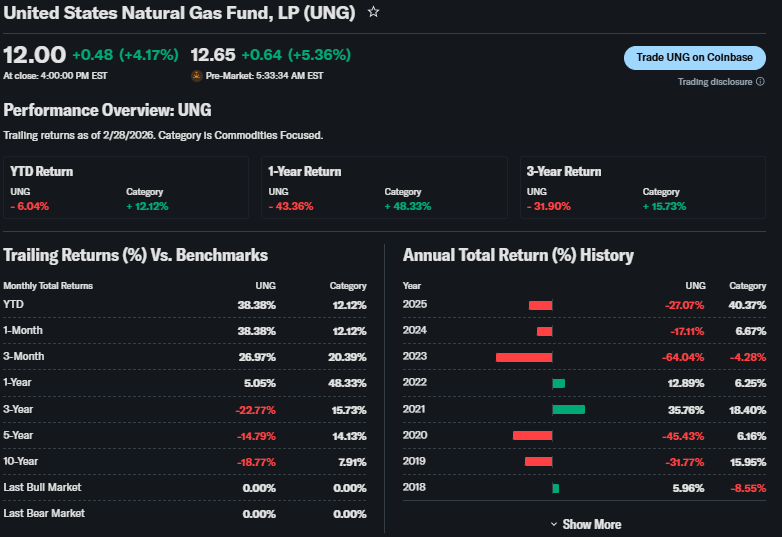Click the Last Bull Market row label
Viewport: 782px width, 537px height.
coord(42,487)
